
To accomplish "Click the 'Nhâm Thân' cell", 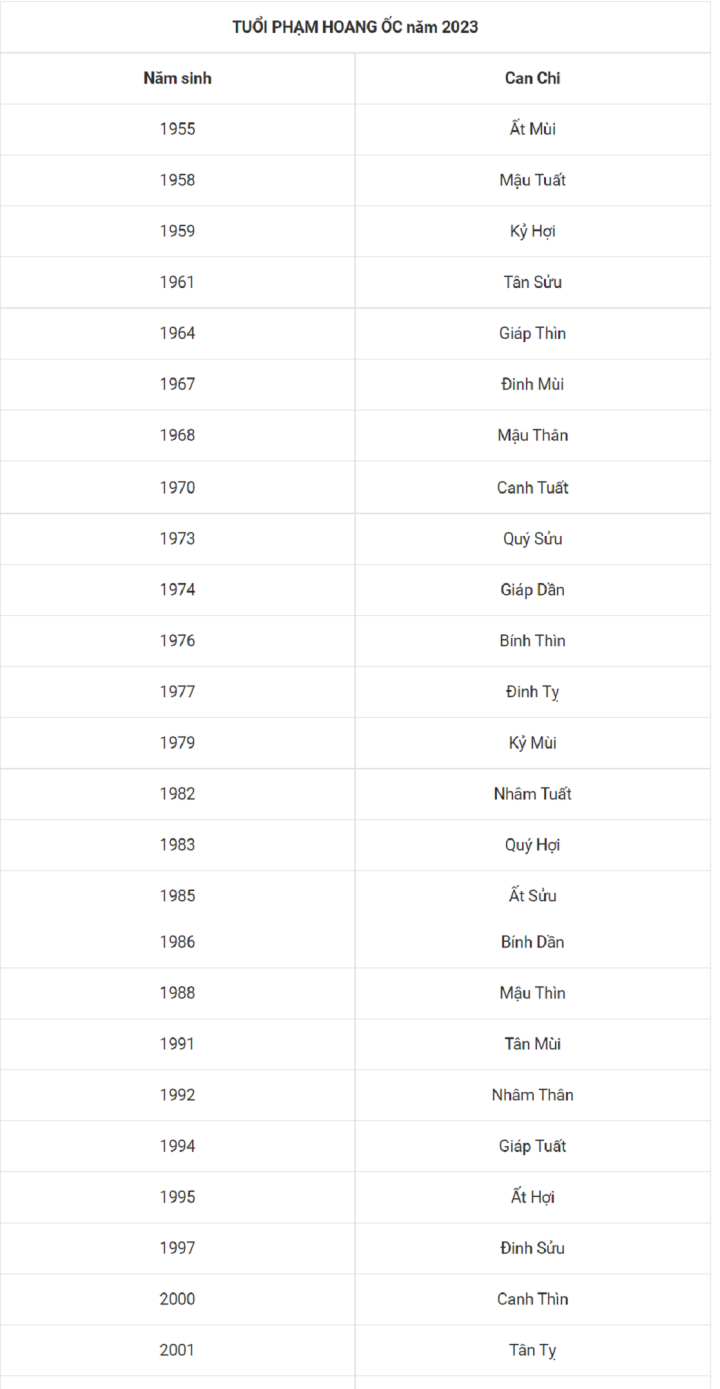I will (532, 1095).
